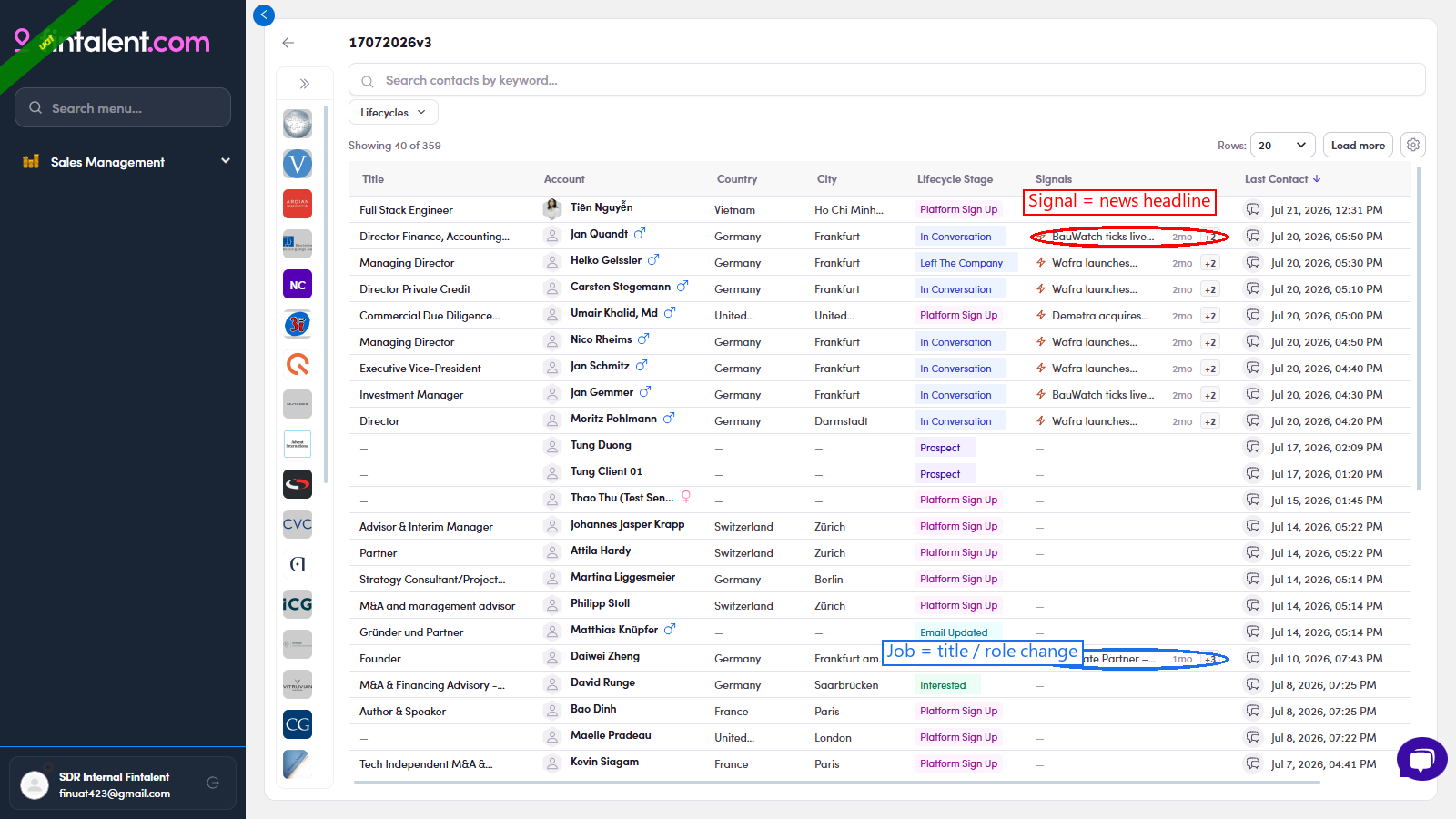Open the Rows count dropdown showing 20
The width and height of the screenshot is (1456, 819).
[1283, 145]
